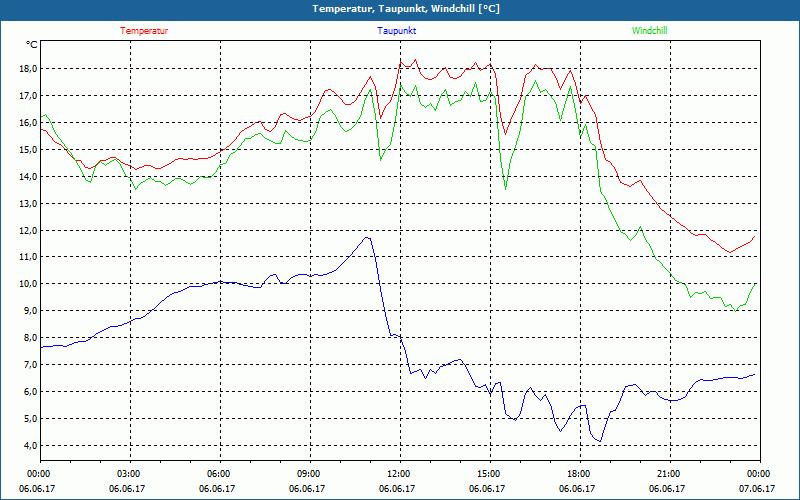Click the °C unit label
Screen dimensions: 800x500
click(32, 45)
